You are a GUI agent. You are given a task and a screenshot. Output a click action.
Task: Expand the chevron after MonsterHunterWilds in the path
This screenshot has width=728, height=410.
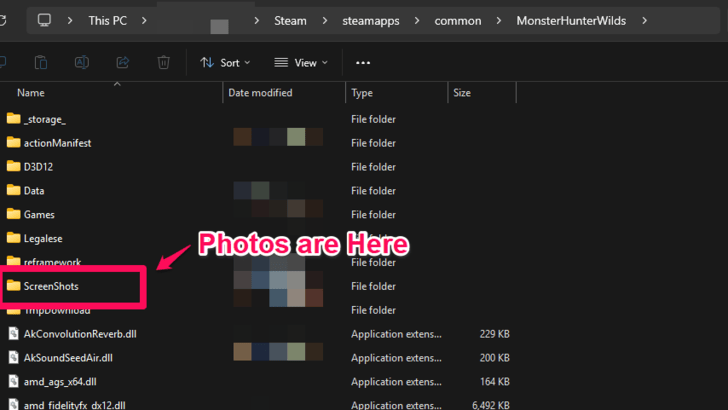[x=645, y=20]
